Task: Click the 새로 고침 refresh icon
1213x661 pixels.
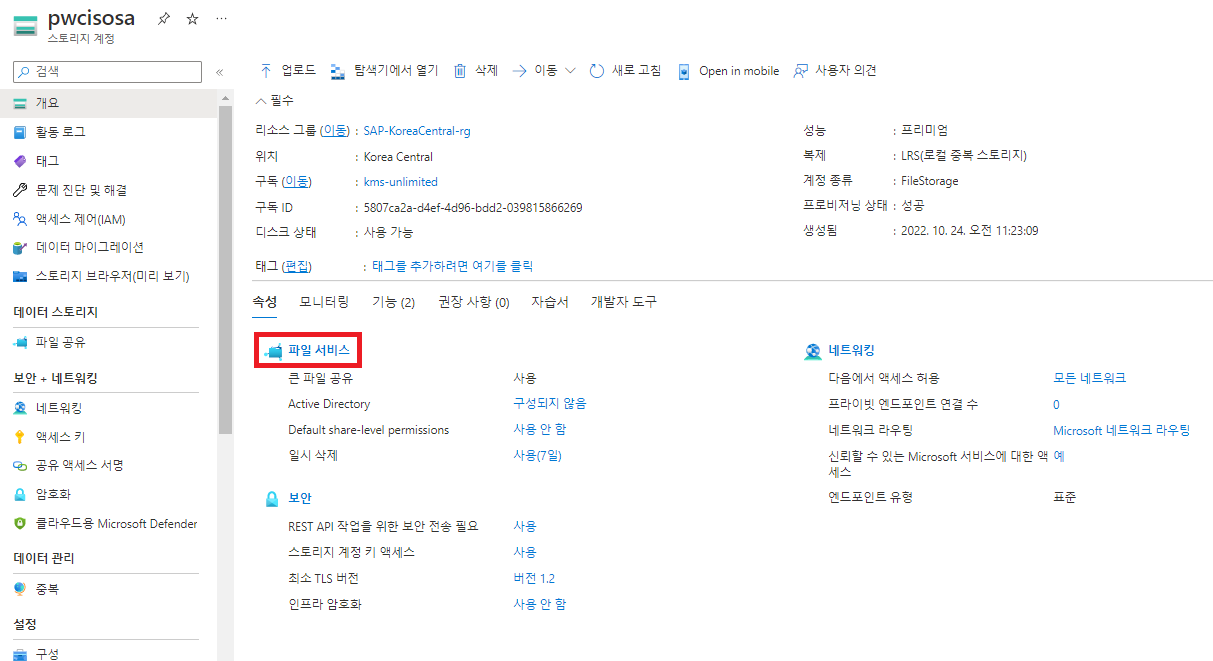Action: coord(597,71)
